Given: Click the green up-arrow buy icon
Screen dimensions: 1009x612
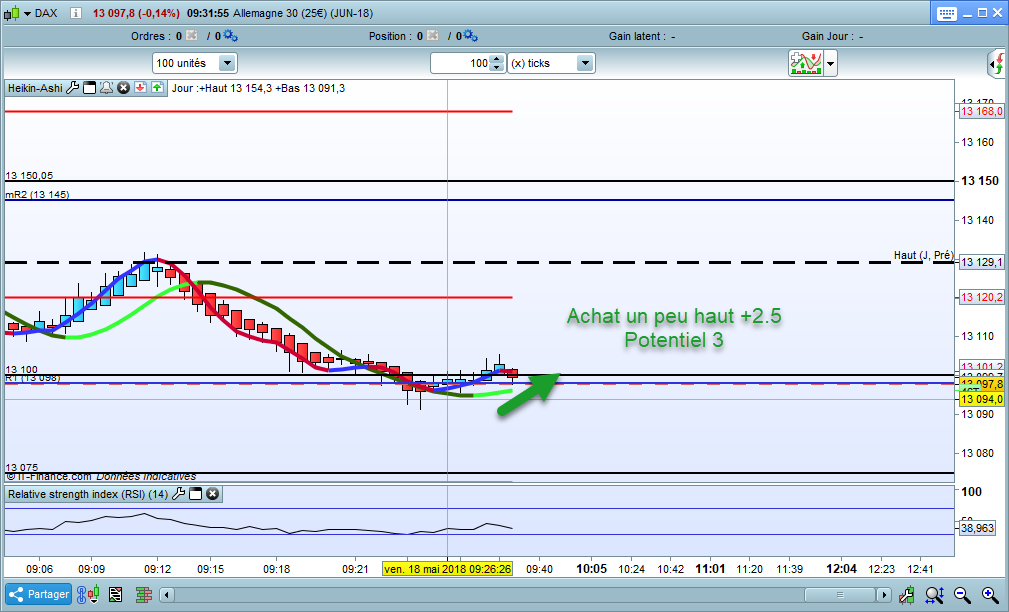Looking at the screenshot, I should coord(158,88).
